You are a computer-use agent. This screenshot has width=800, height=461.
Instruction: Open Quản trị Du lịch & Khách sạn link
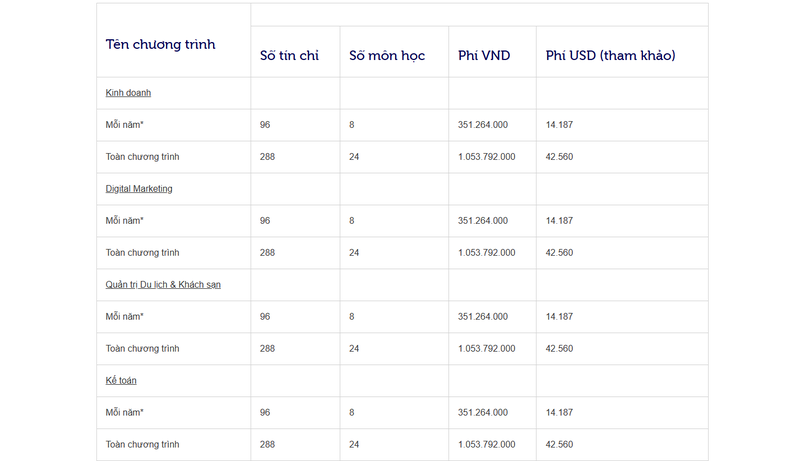163,285
